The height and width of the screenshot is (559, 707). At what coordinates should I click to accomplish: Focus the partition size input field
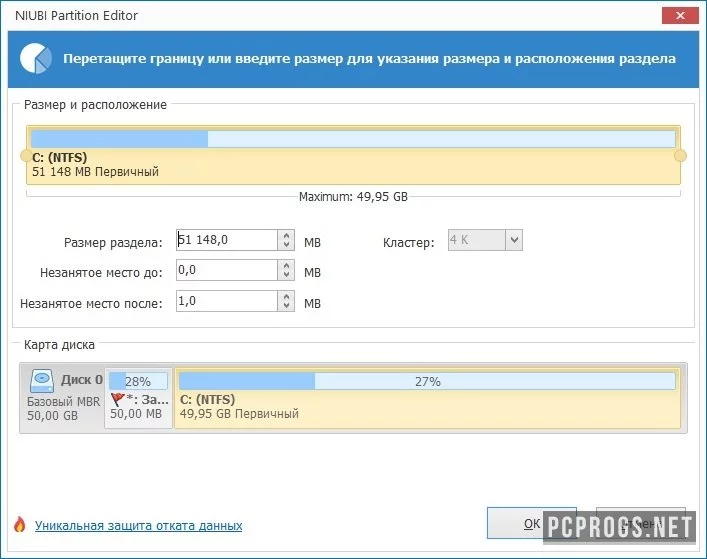click(x=227, y=240)
